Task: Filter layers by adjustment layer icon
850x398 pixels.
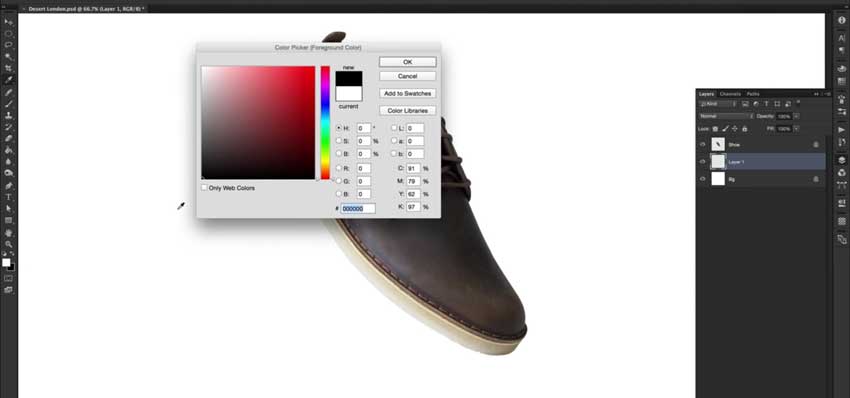Action: click(x=756, y=104)
